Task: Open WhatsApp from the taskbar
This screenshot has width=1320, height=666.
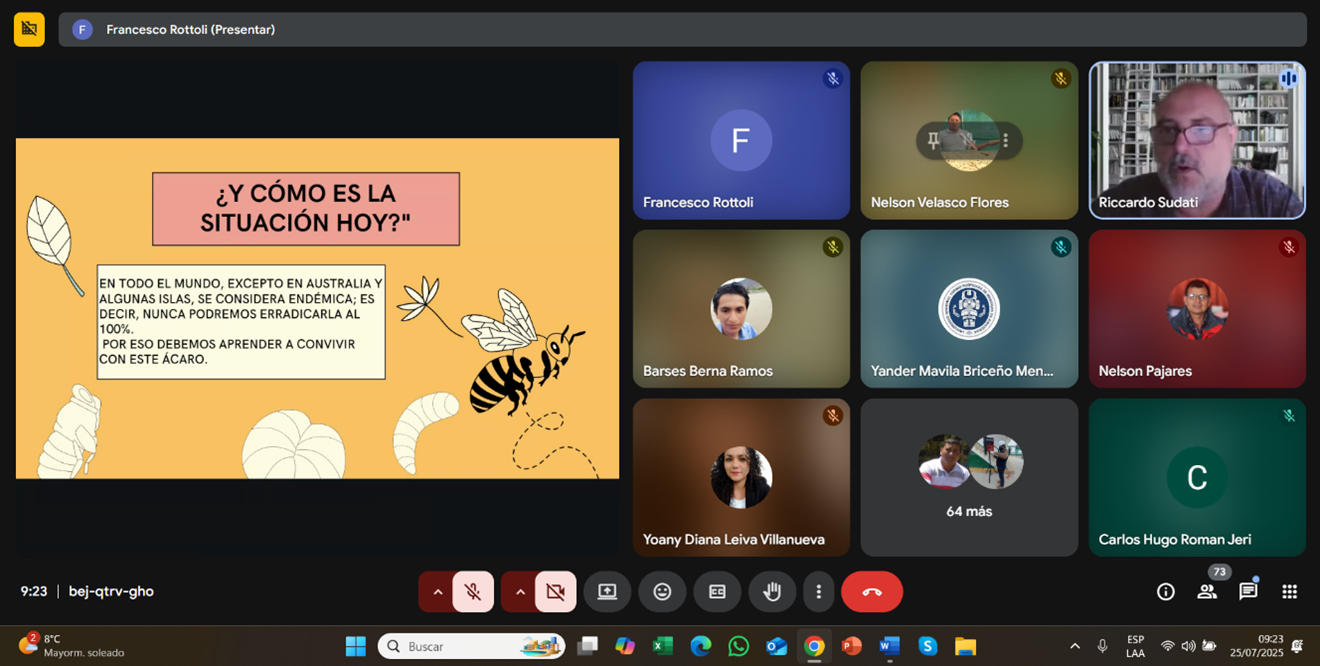Action: pos(739,646)
